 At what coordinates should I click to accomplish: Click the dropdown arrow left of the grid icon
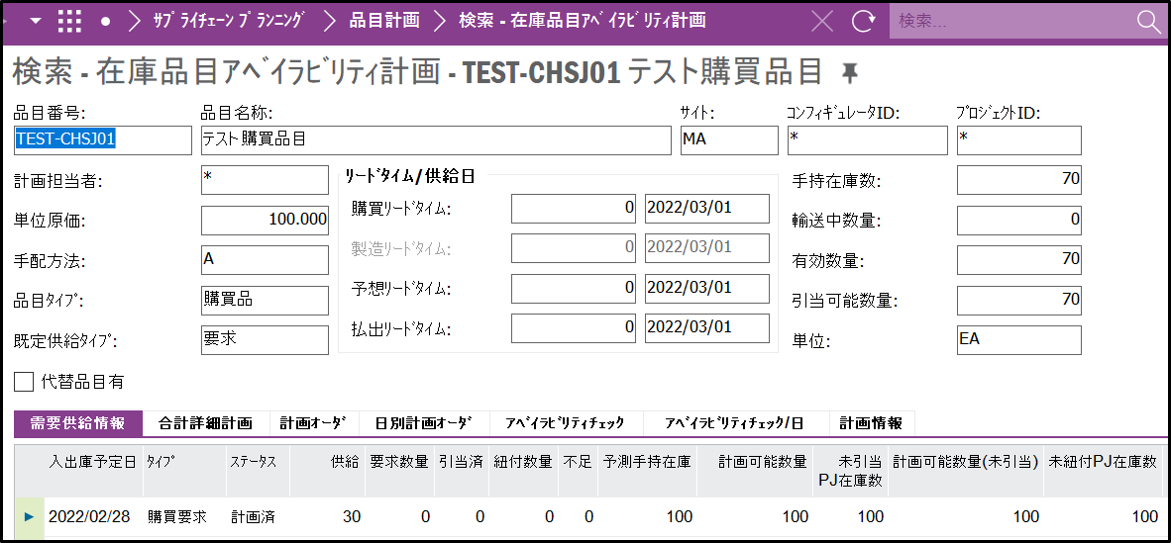(x=36, y=21)
